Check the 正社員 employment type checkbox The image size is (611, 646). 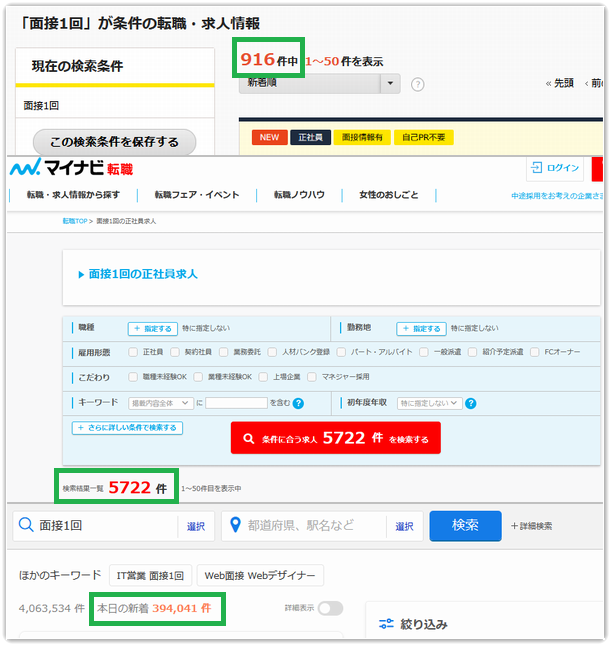133,352
